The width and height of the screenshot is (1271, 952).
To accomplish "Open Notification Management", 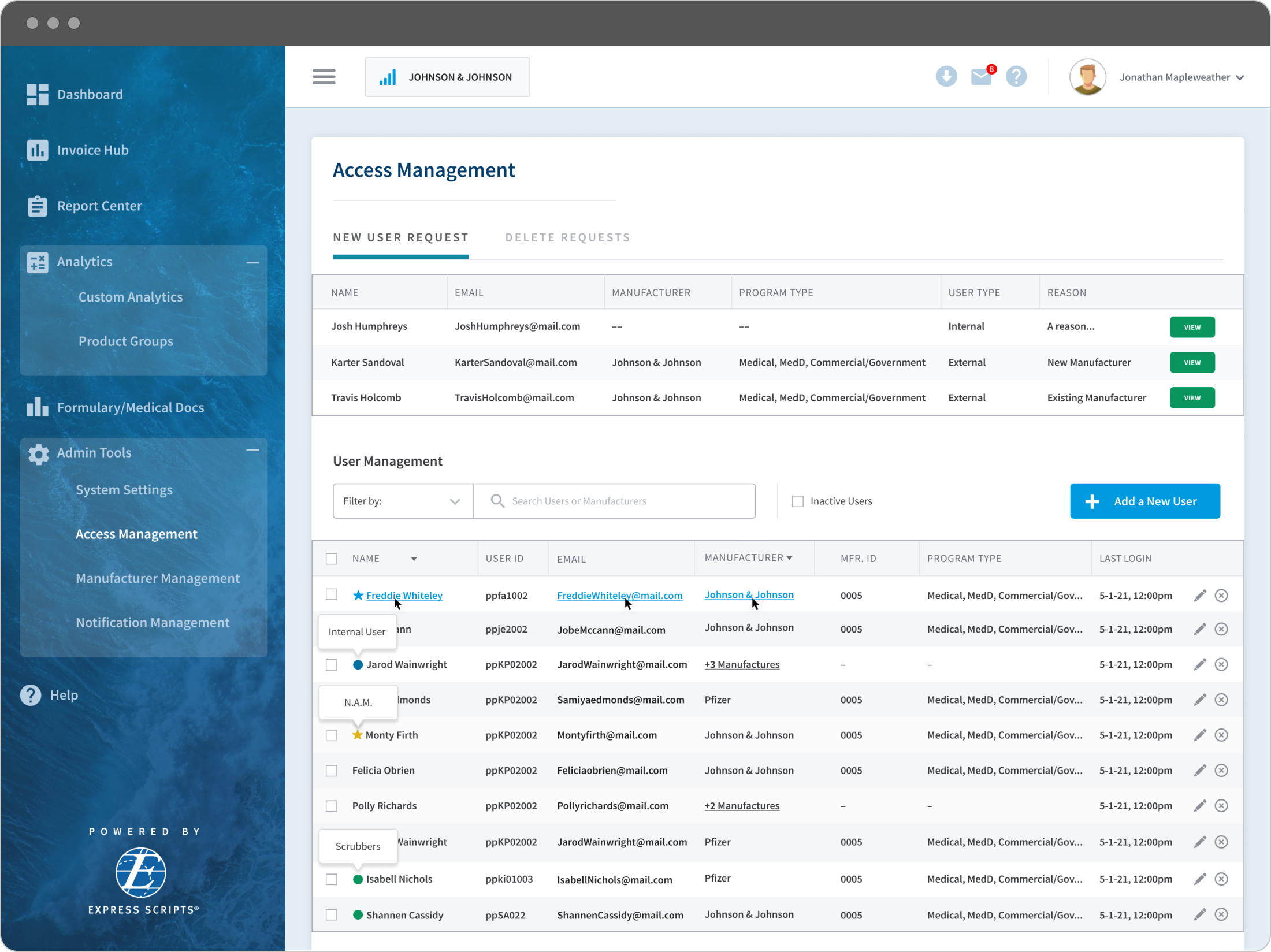I will 153,623.
